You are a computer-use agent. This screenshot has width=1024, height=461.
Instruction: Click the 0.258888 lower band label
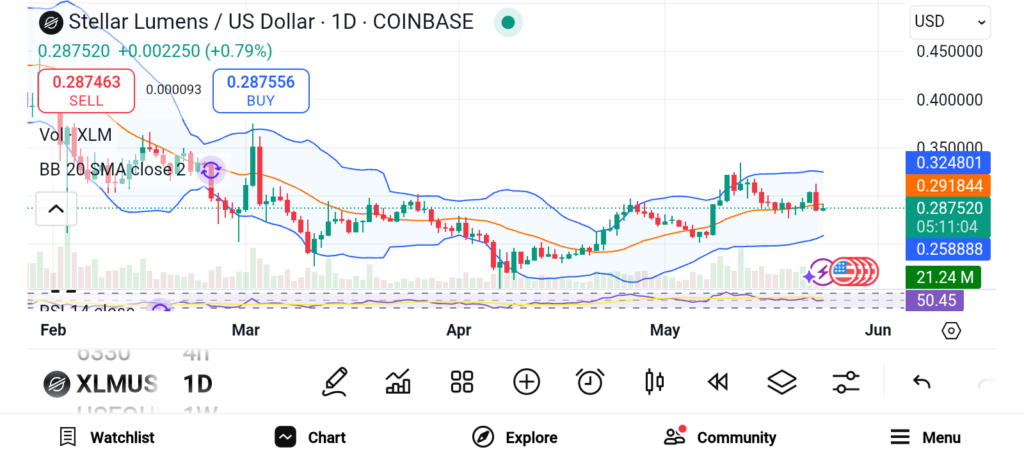(x=948, y=249)
